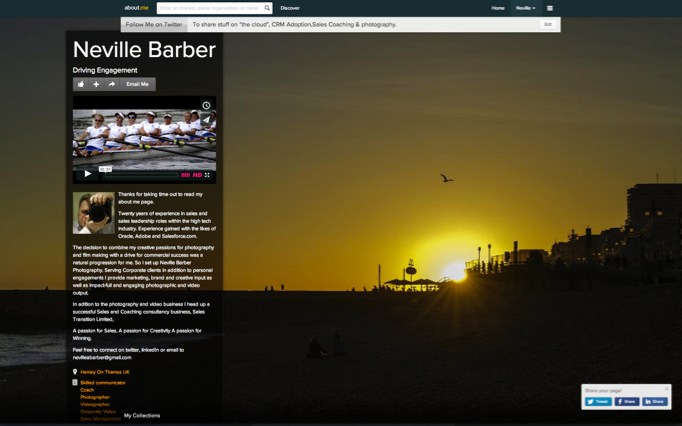Click the Watch Later clock icon on video
The height and width of the screenshot is (426, 682).
point(206,105)
